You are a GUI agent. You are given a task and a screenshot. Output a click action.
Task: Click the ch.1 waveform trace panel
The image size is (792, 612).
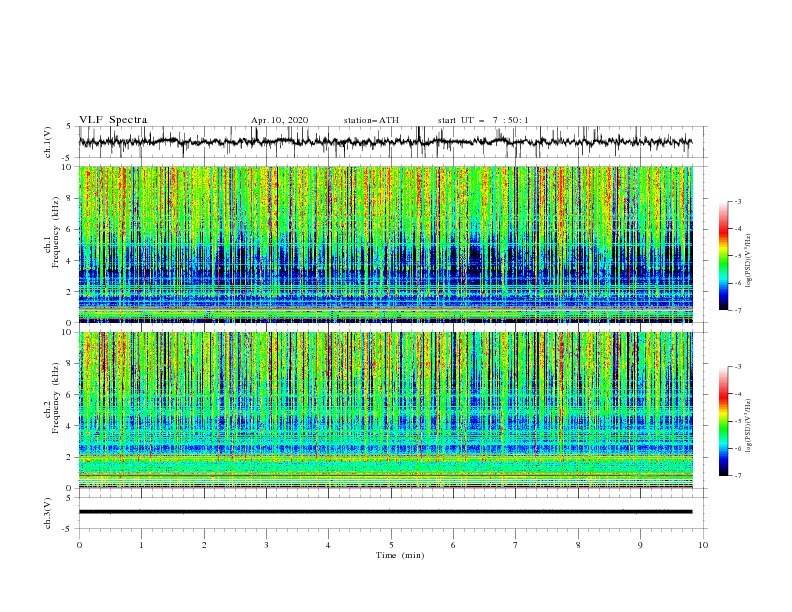(x=392, y=142)
